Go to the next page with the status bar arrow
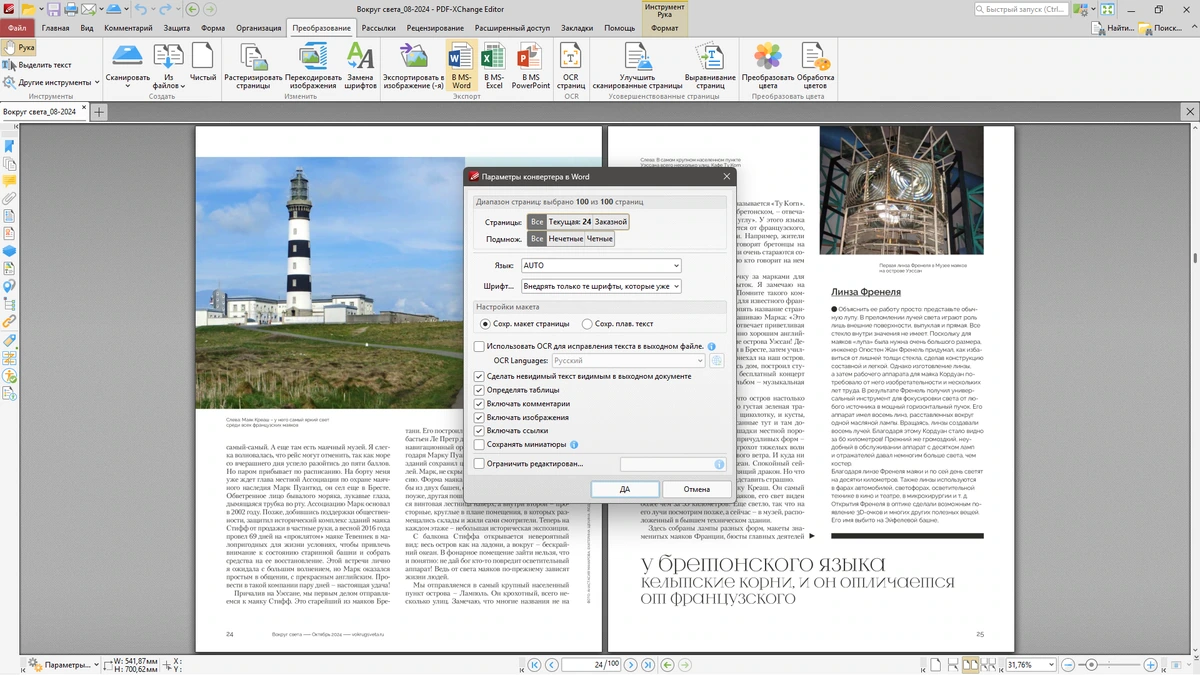The width and height of the screenshot is (1200, 675). (631, 665)
